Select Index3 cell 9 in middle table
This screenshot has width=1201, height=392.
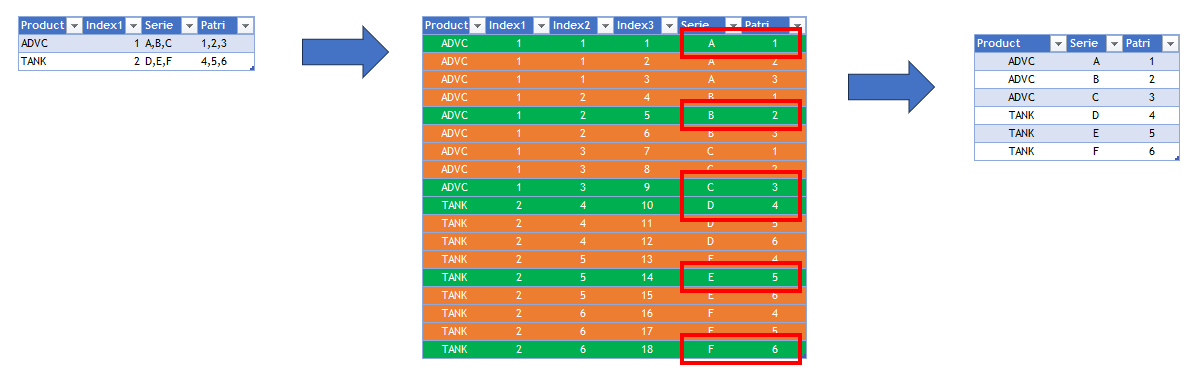[646, 187]
